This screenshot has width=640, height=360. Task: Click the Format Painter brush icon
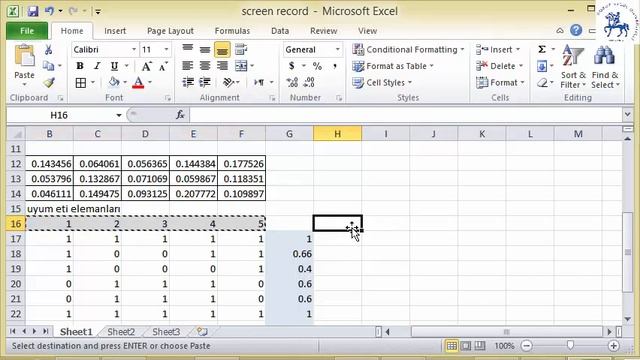tap(49, 82)
